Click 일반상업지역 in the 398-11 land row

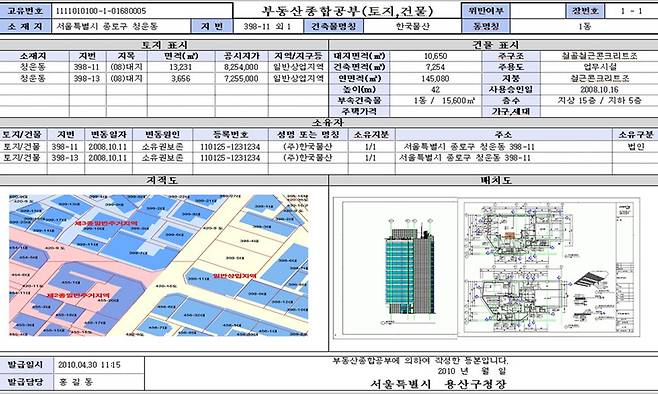[x=298, y=67]
